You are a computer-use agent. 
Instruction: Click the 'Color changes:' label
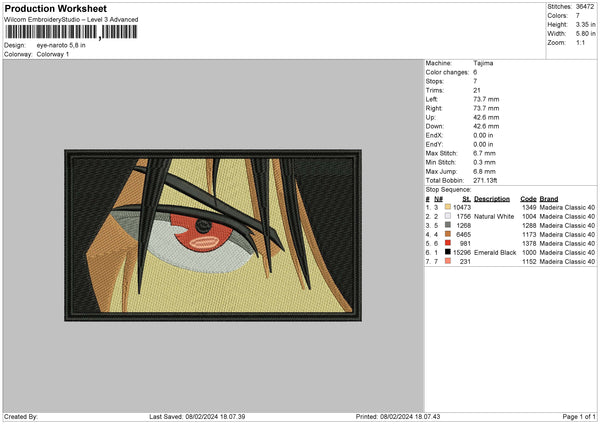pyautogui.click(x=447, y=72)
